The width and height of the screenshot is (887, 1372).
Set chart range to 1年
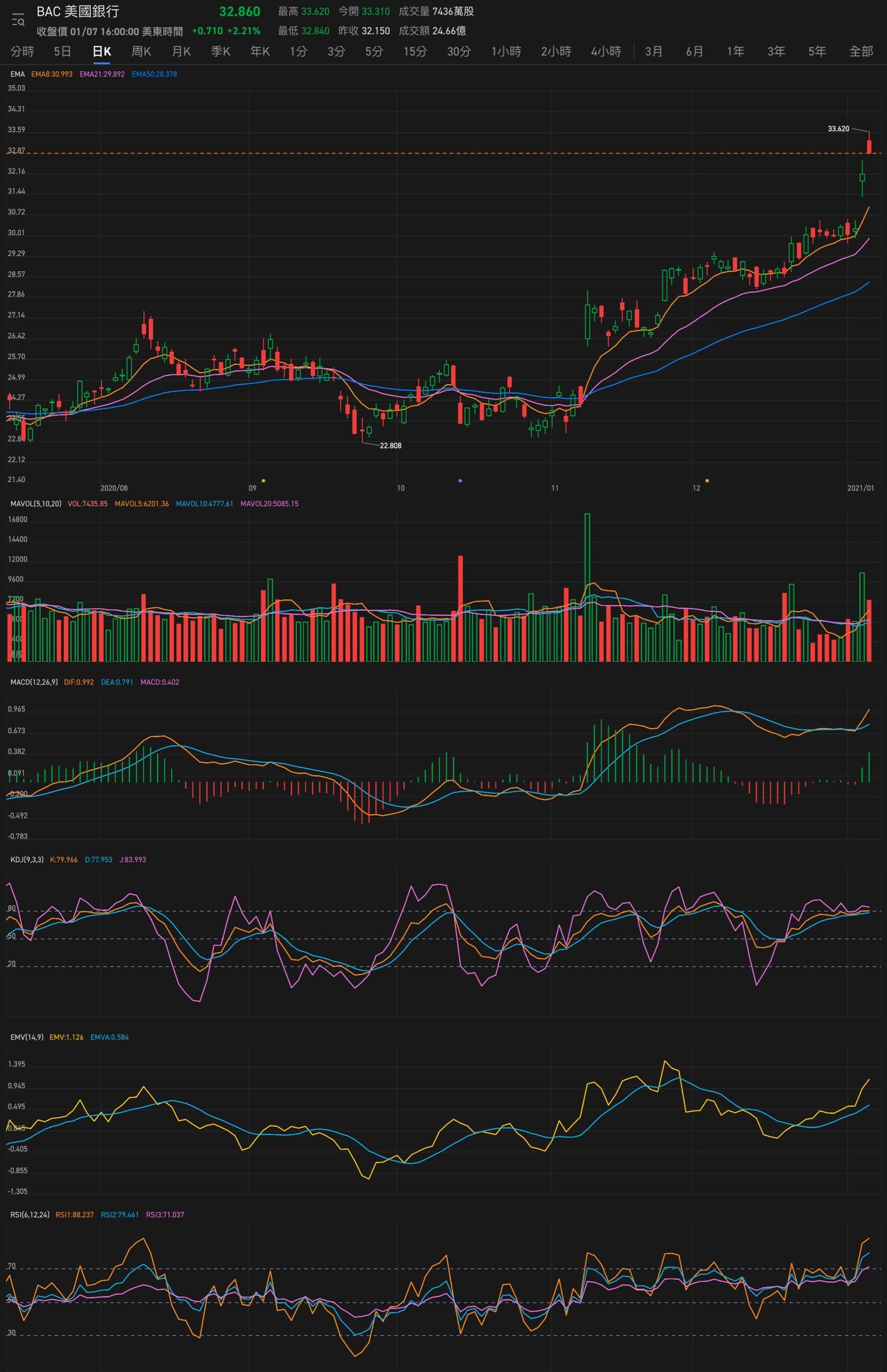pyautogui.click(x=736, y=51)
